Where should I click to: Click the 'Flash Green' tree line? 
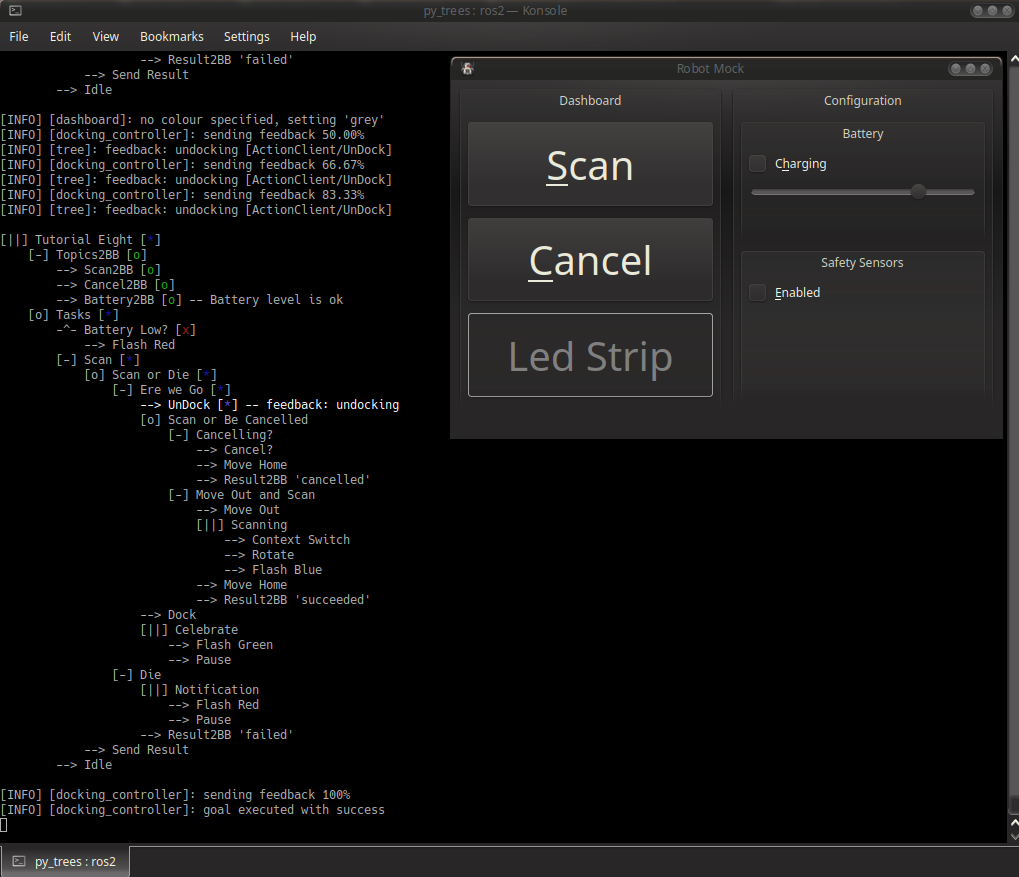click(220, 644)
